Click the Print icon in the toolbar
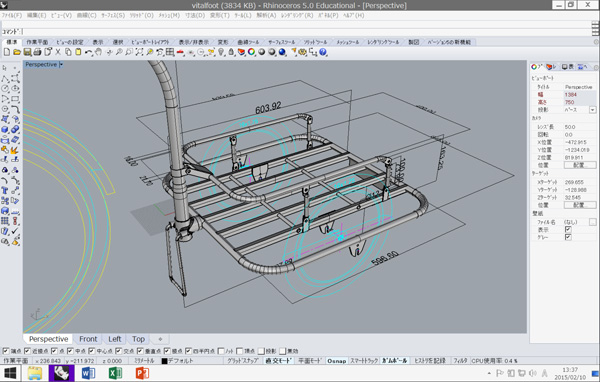 37,52
